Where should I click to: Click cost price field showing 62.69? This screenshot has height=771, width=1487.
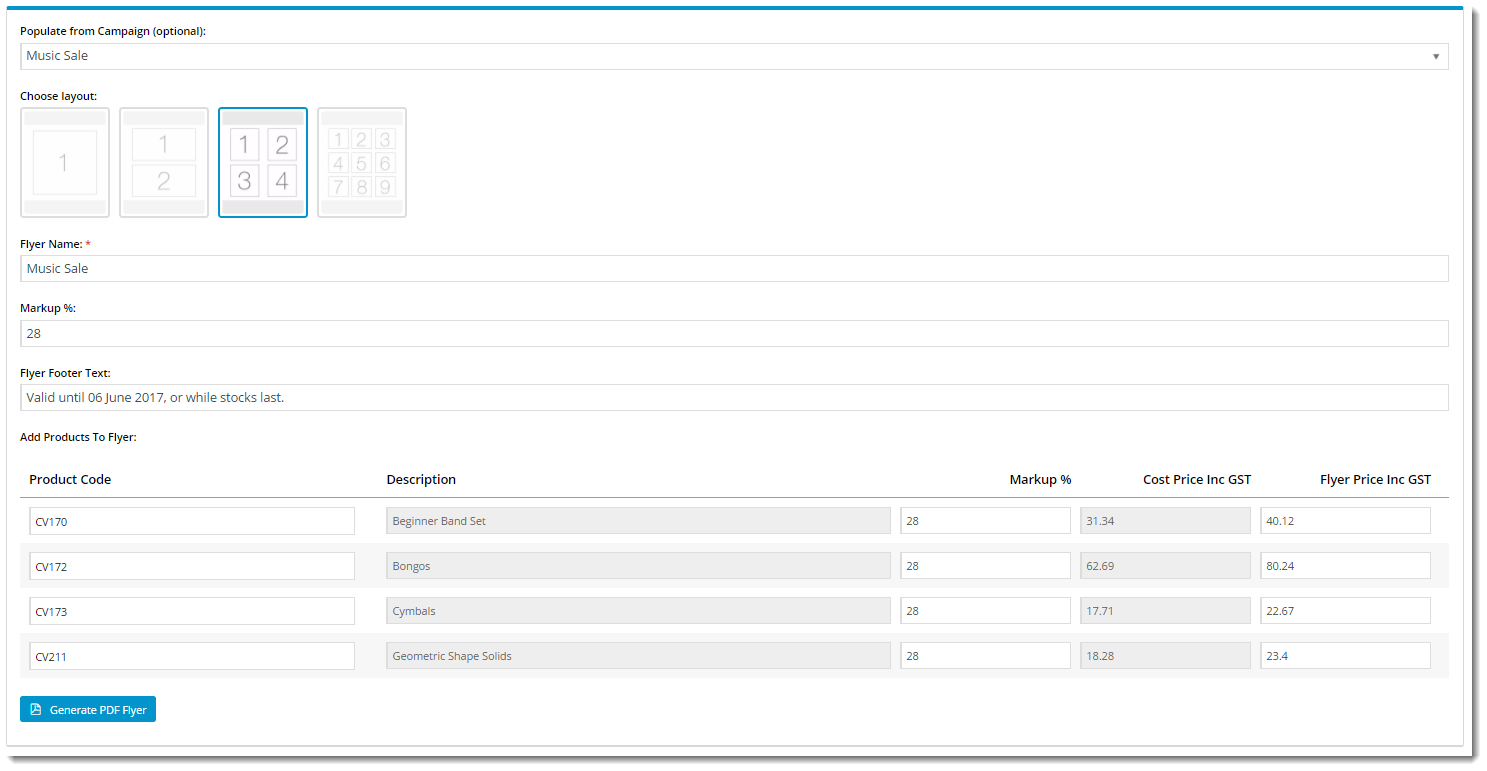1165,566
